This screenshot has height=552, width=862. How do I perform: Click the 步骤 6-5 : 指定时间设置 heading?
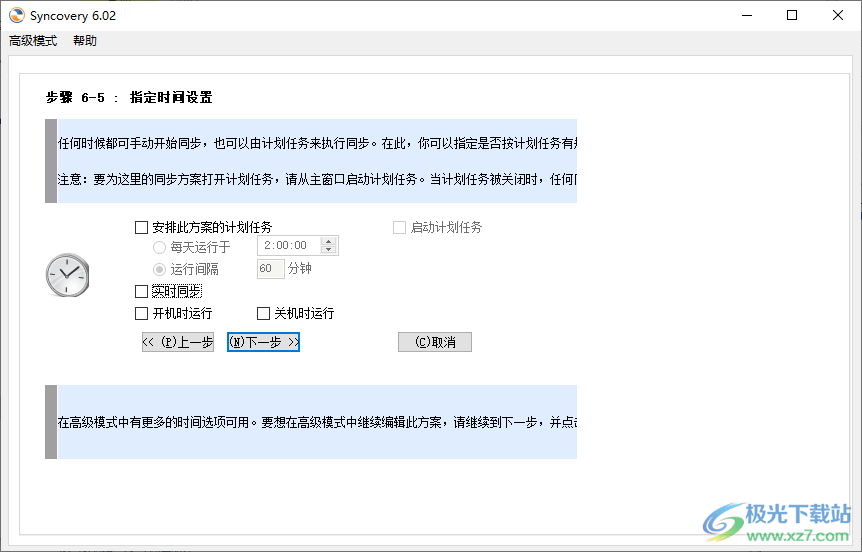coord(129,98)
